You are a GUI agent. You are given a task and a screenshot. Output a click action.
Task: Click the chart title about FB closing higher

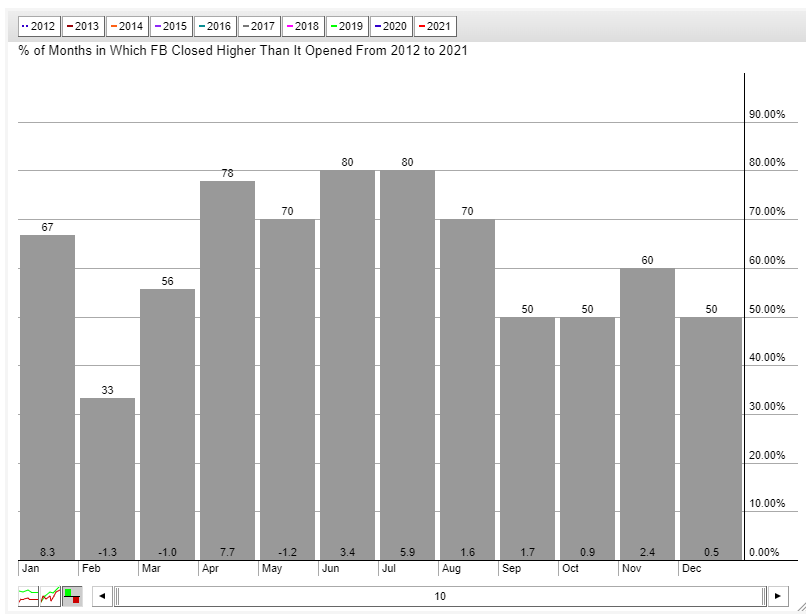tap(243, 51)
